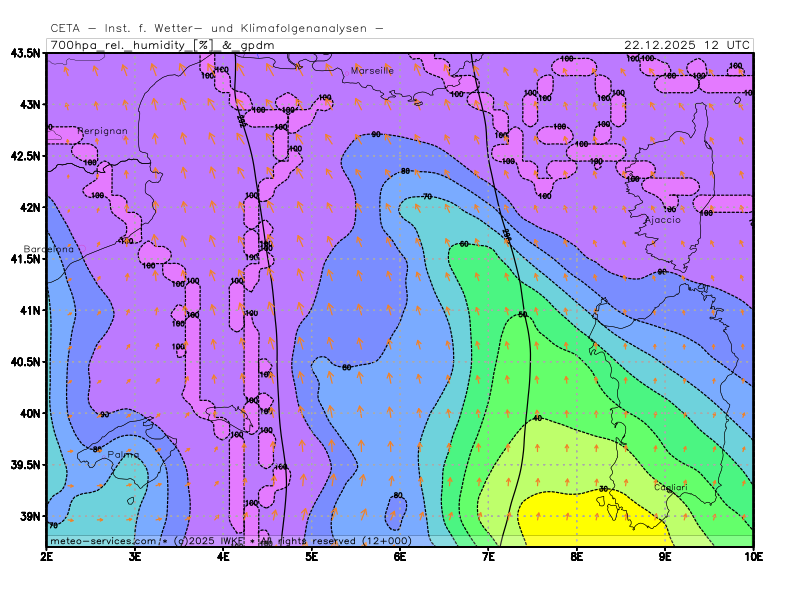Click the 10E longitude axis label

point(752,554)
